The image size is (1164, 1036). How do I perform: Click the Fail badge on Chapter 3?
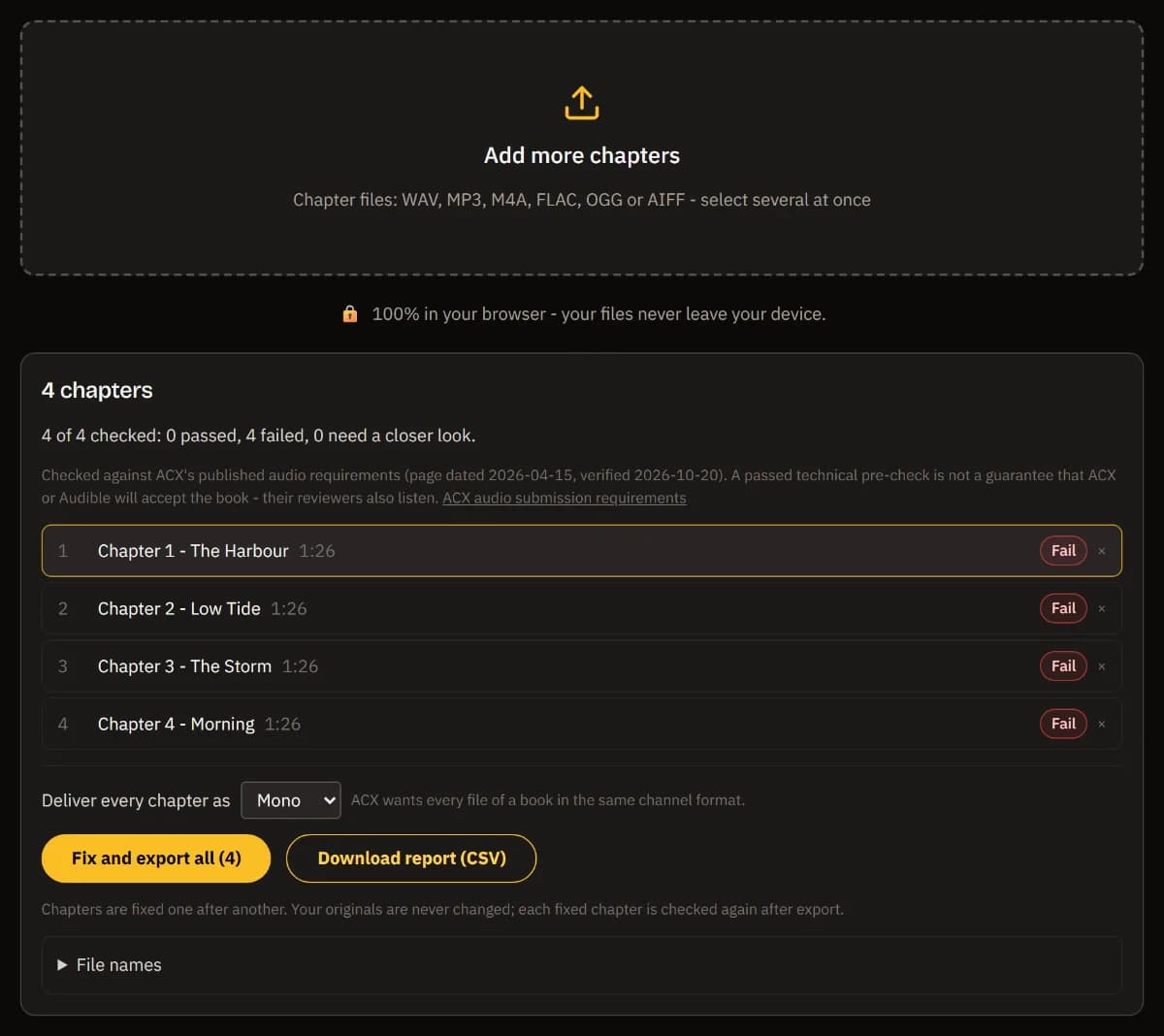1063,666
